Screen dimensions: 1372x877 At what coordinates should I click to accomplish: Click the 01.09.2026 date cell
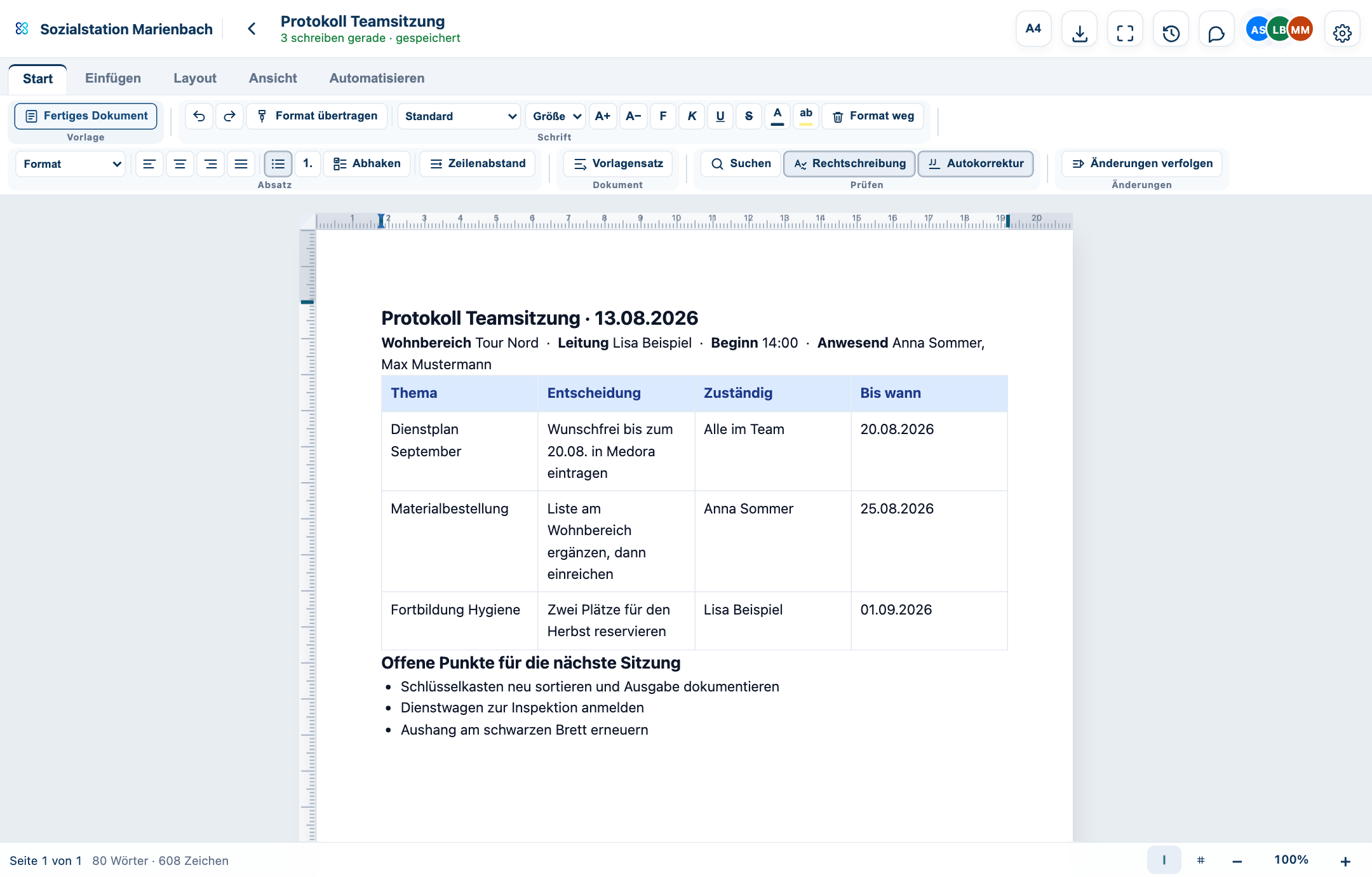(929, 620)
